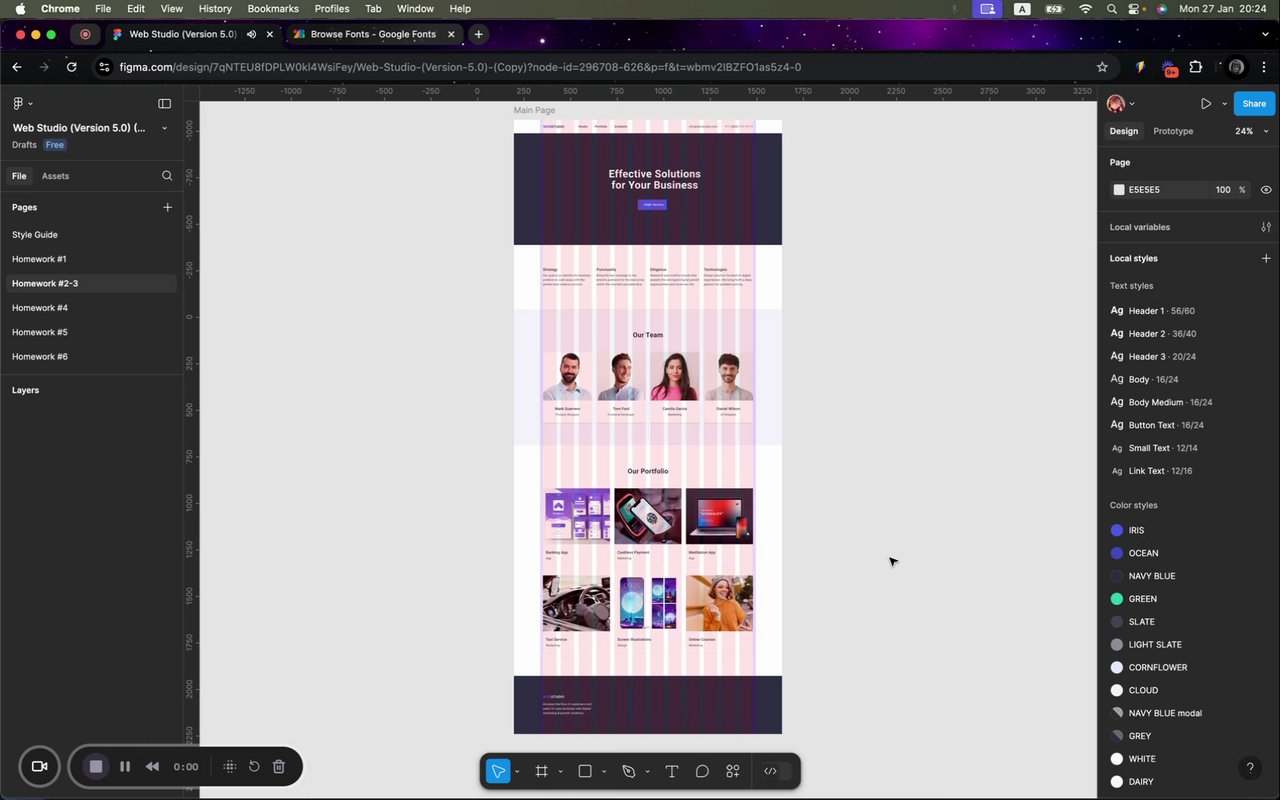This screenshot has width=1280, height=800.
Task: Go back in Chrome
Action: (x=17, y=67)
